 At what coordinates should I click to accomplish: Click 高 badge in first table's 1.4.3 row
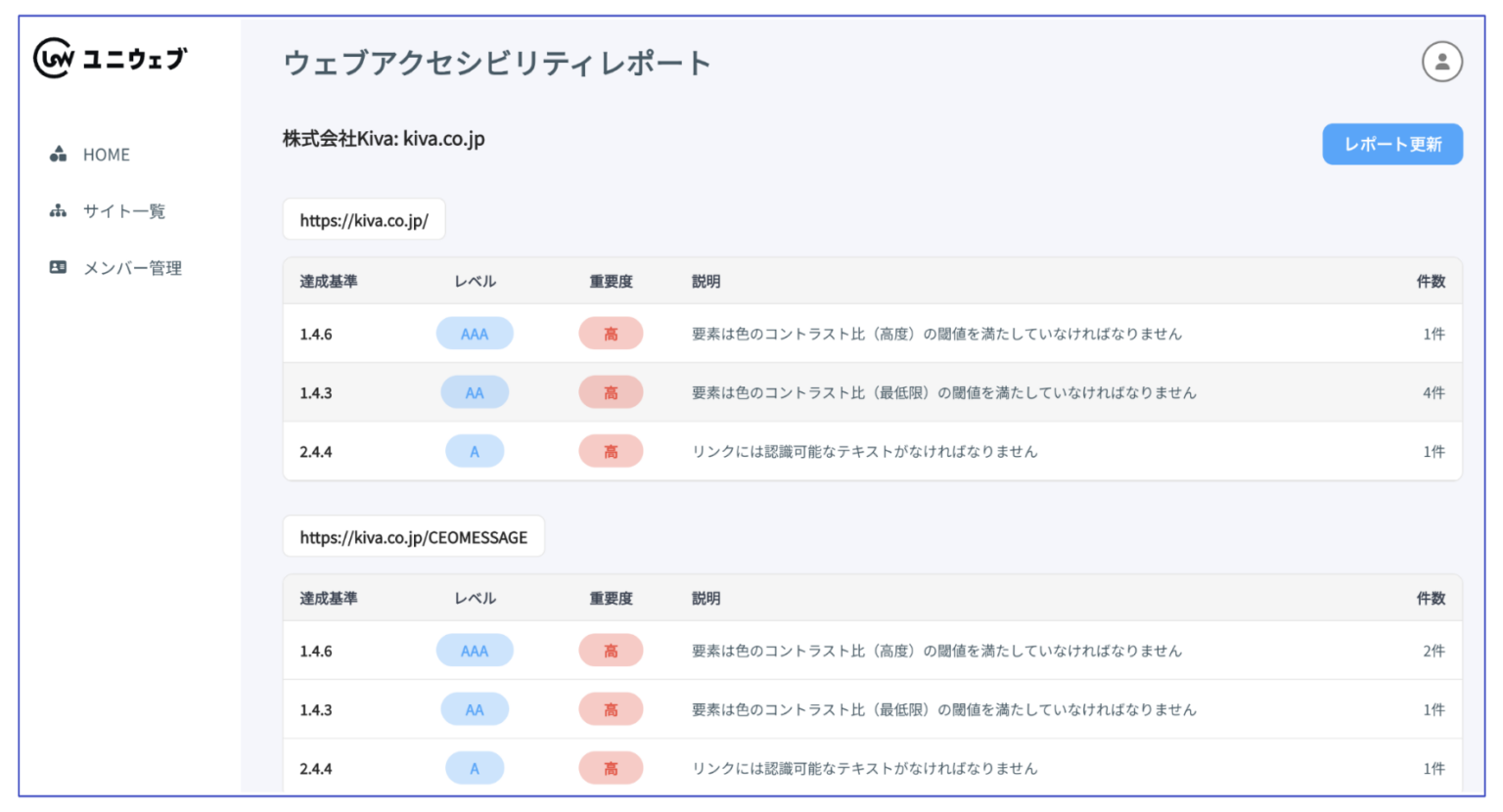point(611,392)
